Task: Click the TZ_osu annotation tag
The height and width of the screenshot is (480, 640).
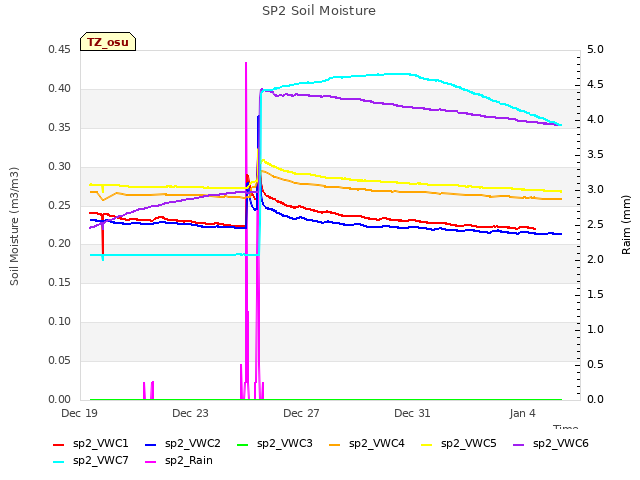Action: (108, 42)
